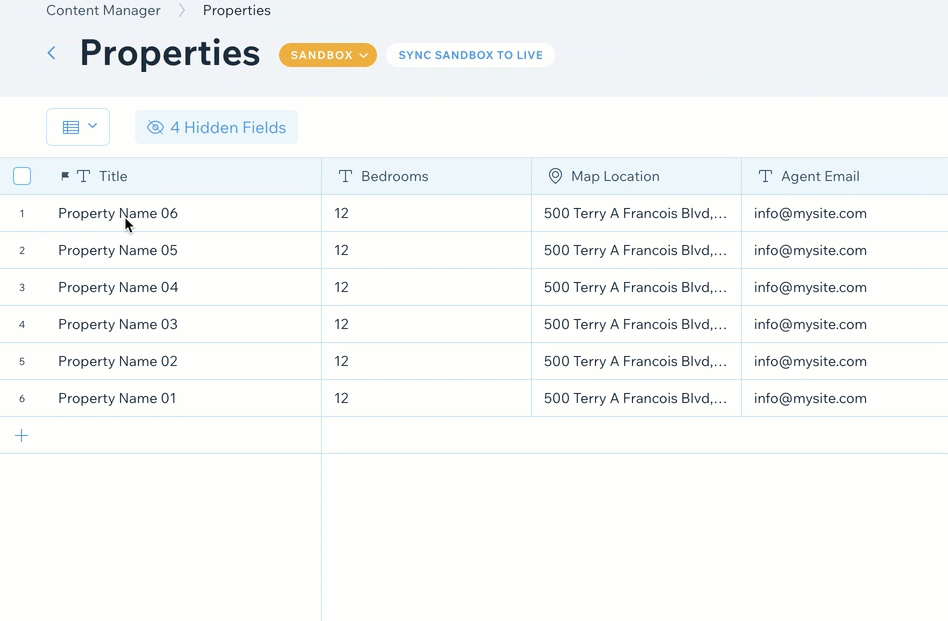Viewport: 948px width, 621px height.
Task: Show the 4 Hidden Fields
Action: tap(216, 127)
